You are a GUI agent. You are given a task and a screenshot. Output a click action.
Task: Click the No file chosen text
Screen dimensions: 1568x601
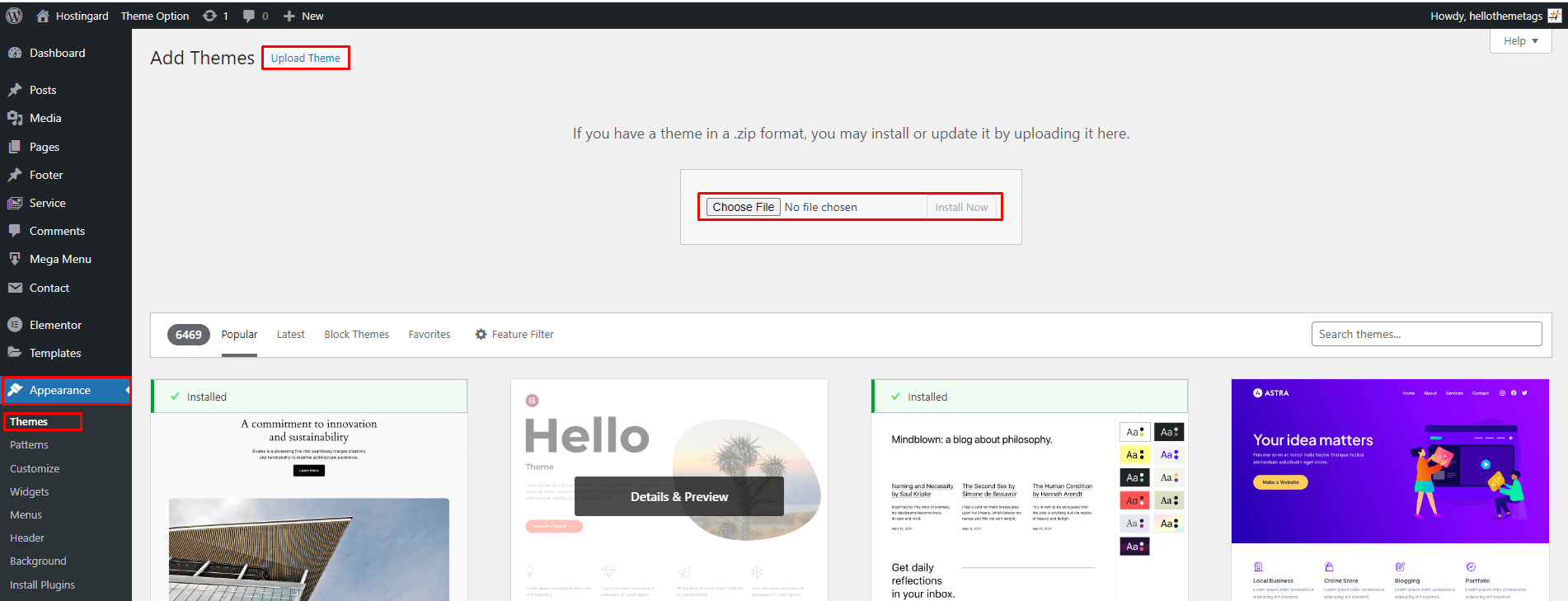[x=820, y=207]
